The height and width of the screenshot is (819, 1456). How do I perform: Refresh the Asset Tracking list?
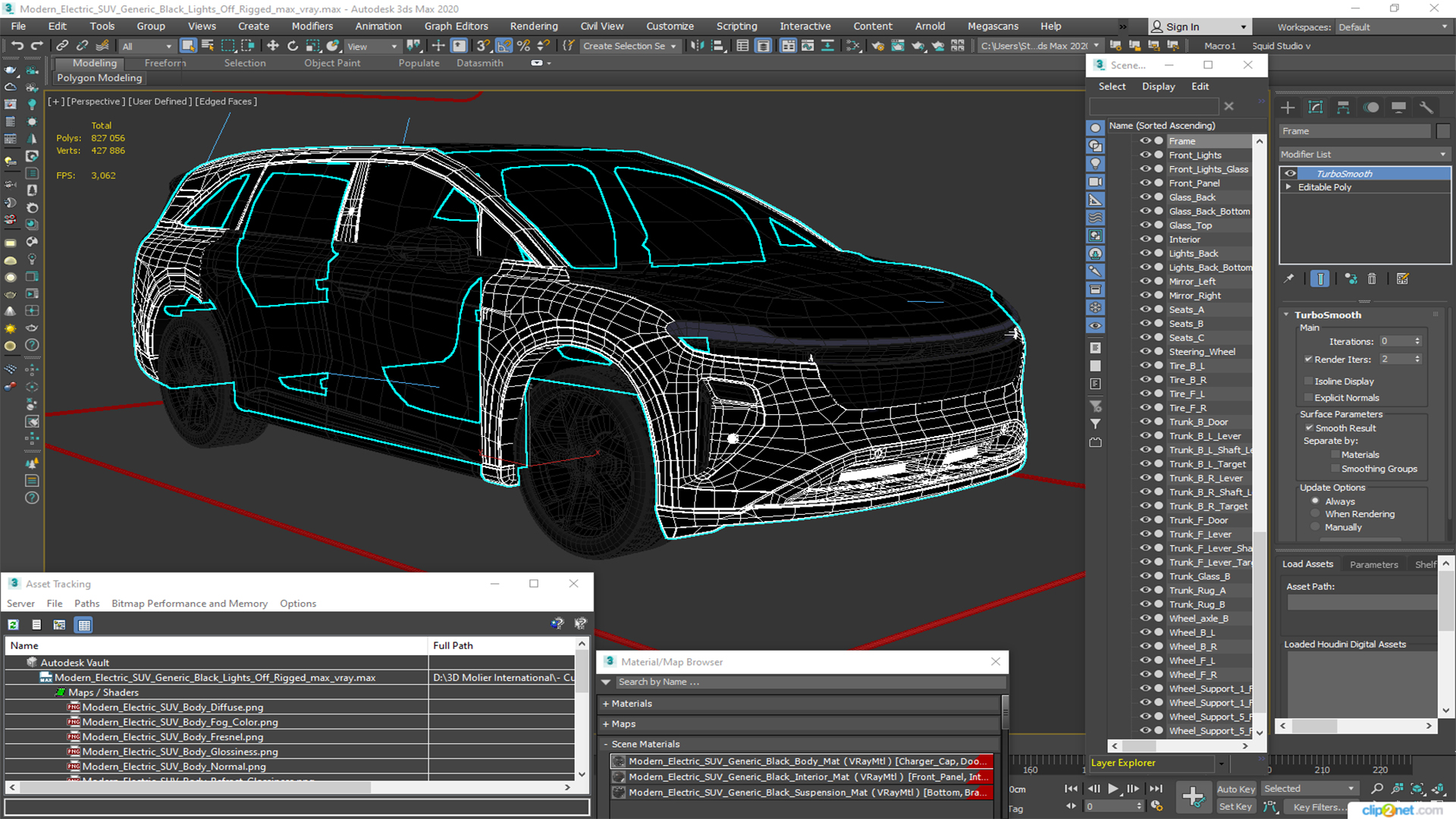point(14,625)
